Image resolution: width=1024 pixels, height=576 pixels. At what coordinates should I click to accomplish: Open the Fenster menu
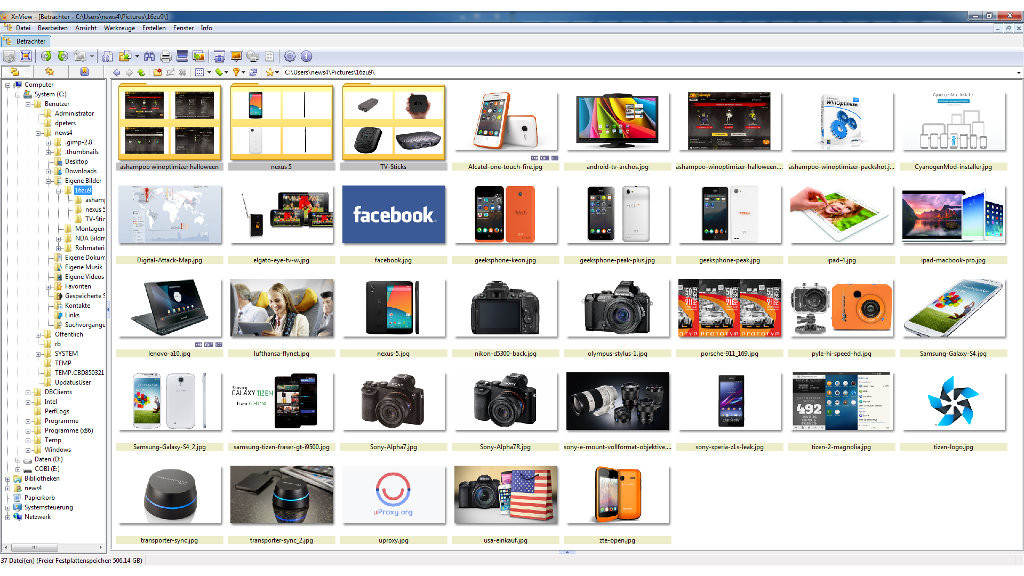(x=184, y=28)
